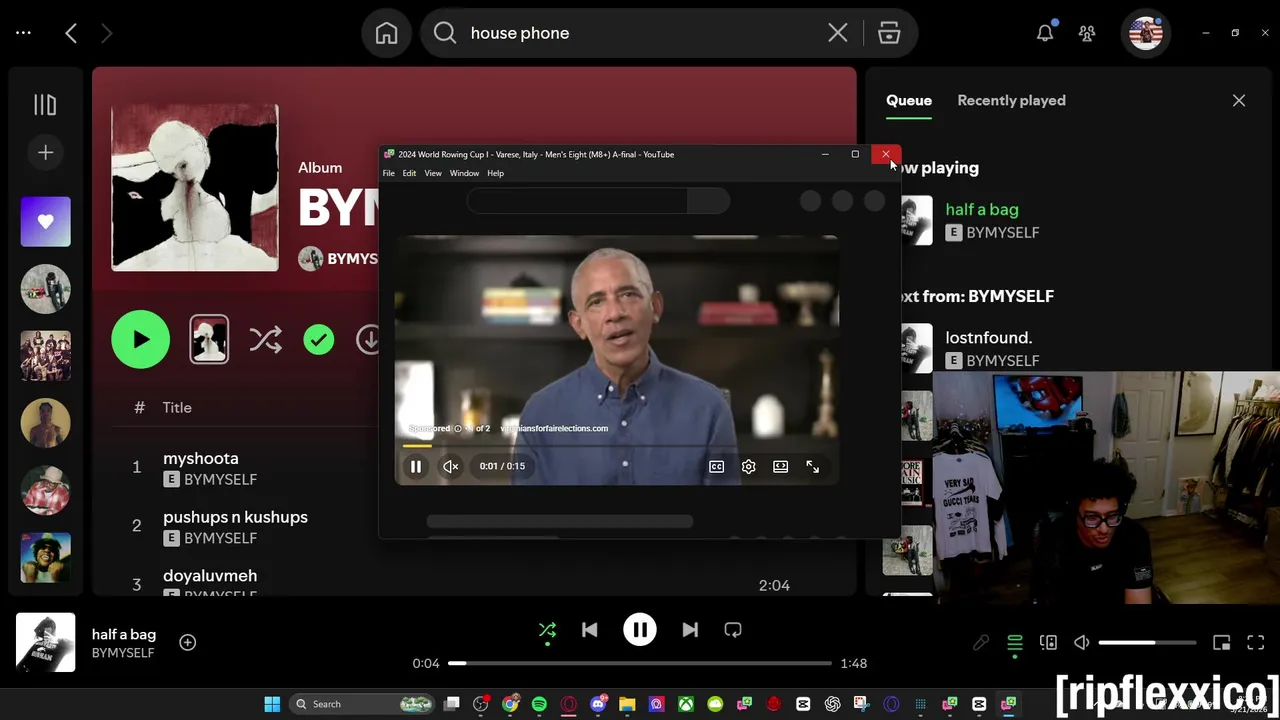Mute Spotify volume speaker icon
This screenshot has width=1280, height=720.
coord(1081,643)
